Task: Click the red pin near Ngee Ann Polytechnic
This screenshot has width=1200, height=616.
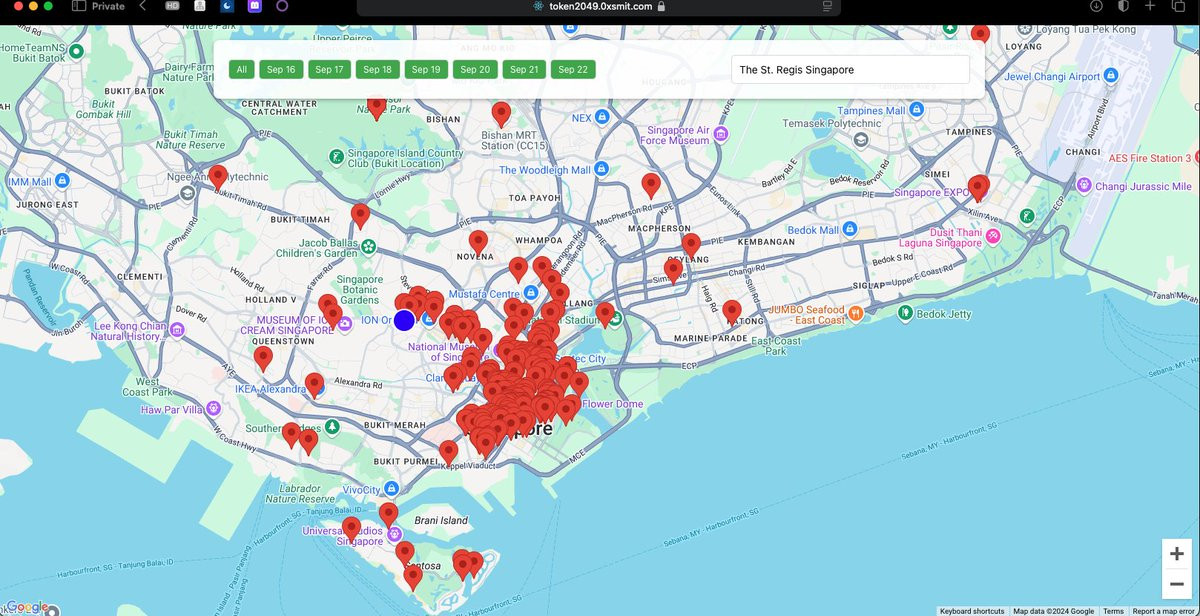Action: tap(218, 176)
